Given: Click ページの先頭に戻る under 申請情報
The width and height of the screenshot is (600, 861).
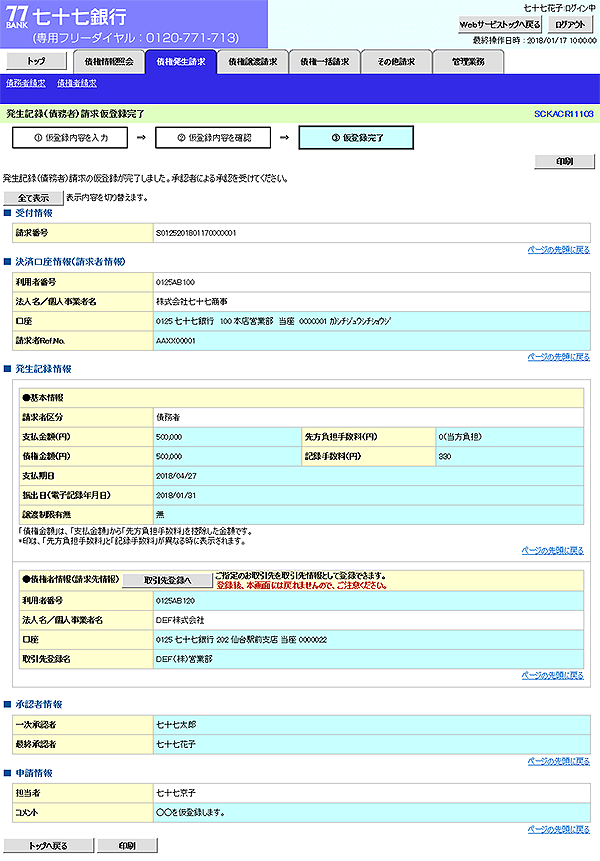Looking at the screenshot, I should pos(558,829).
